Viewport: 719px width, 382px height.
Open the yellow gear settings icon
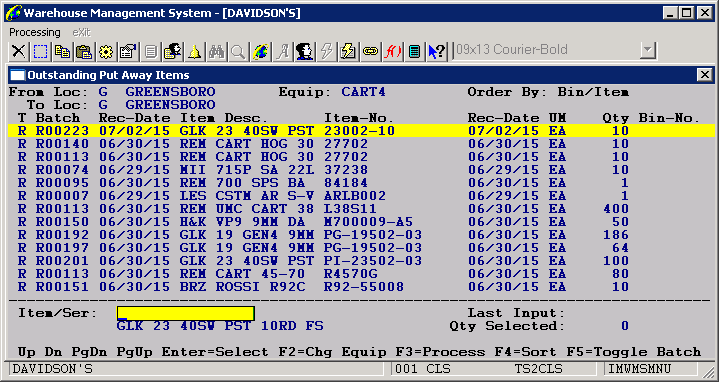(x=106, y=51)
